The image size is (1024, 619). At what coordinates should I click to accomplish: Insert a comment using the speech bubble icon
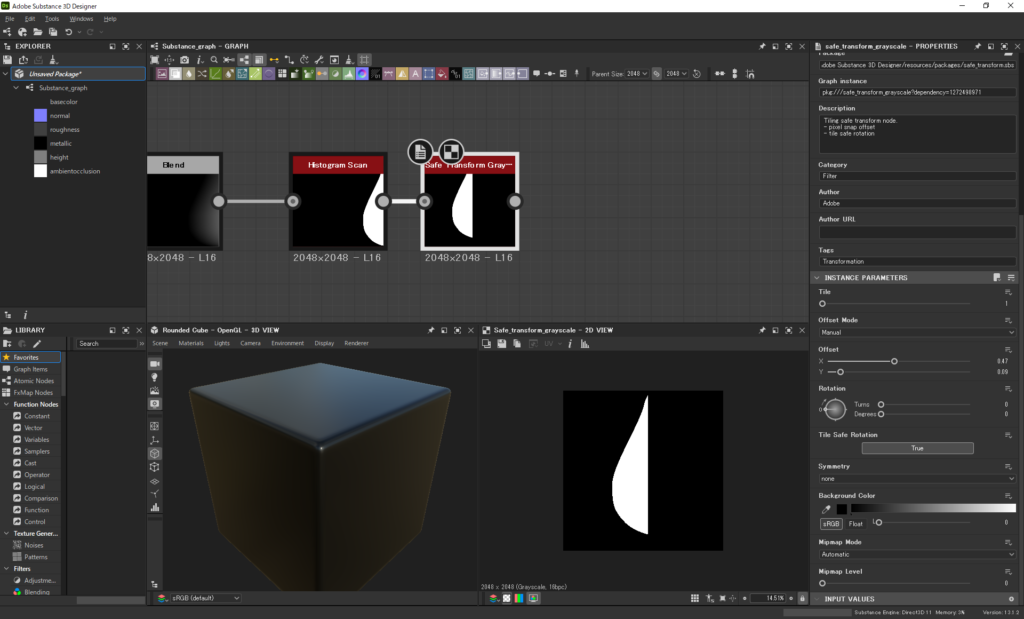pos(536,74)
